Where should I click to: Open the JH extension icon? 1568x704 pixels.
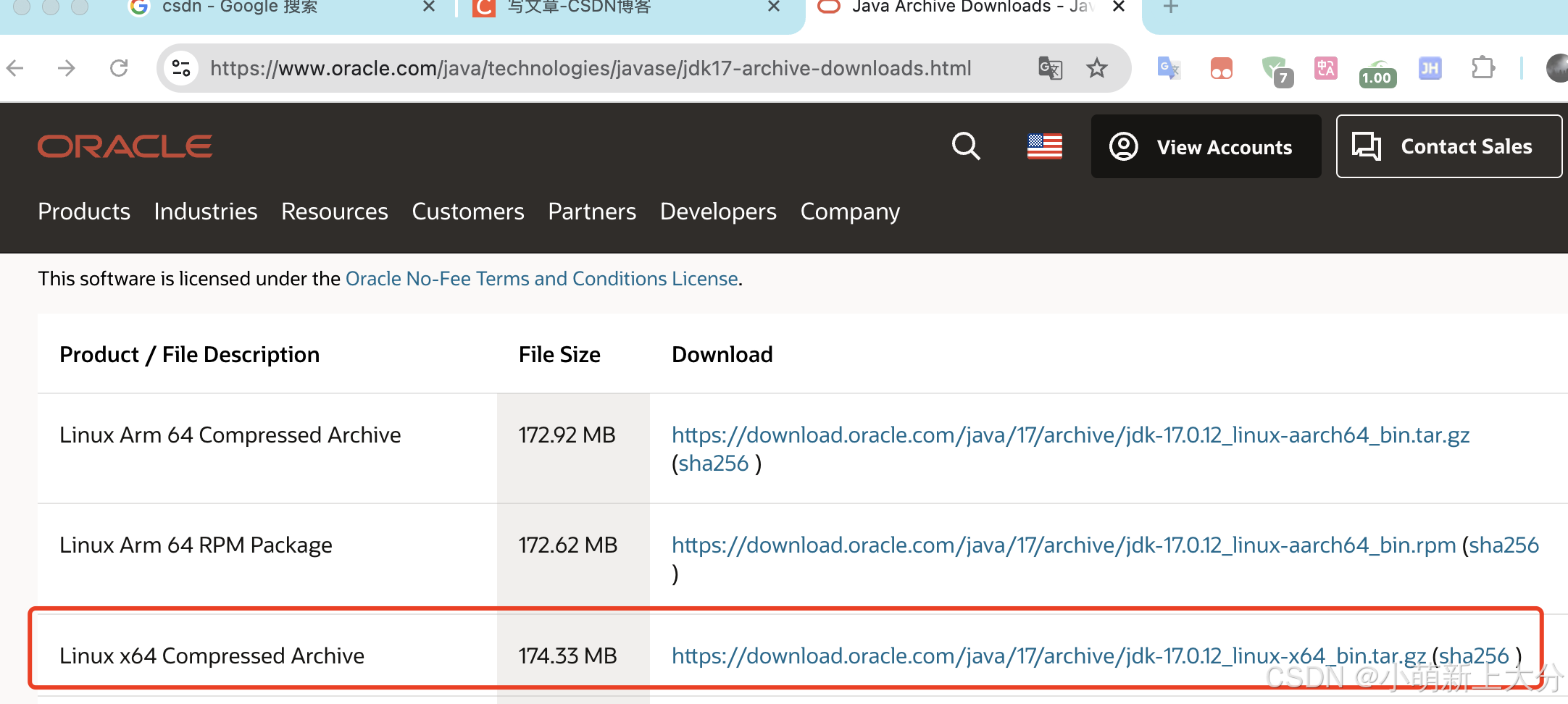1430,69
